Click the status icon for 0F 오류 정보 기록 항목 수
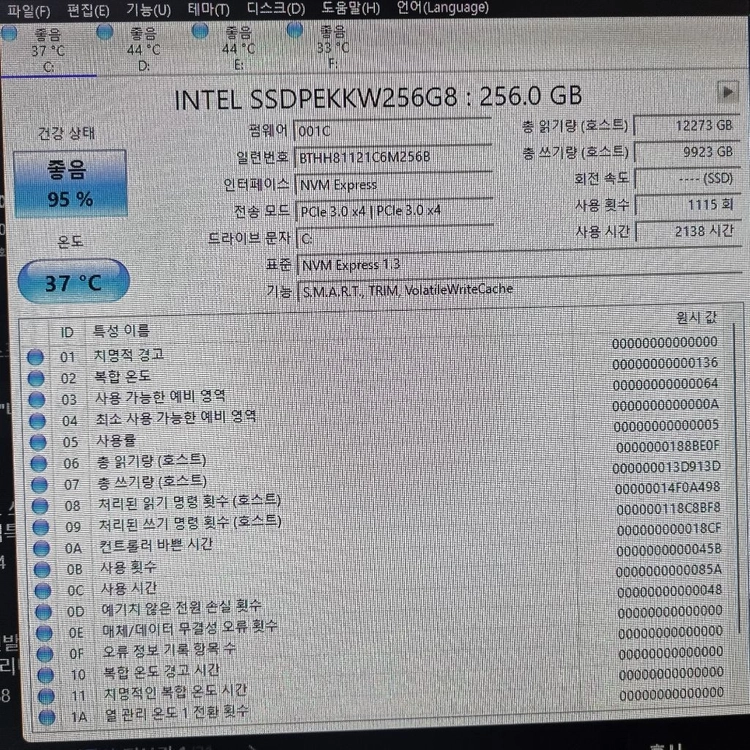Viewport: 750px width, 750px height. point(45,654)
